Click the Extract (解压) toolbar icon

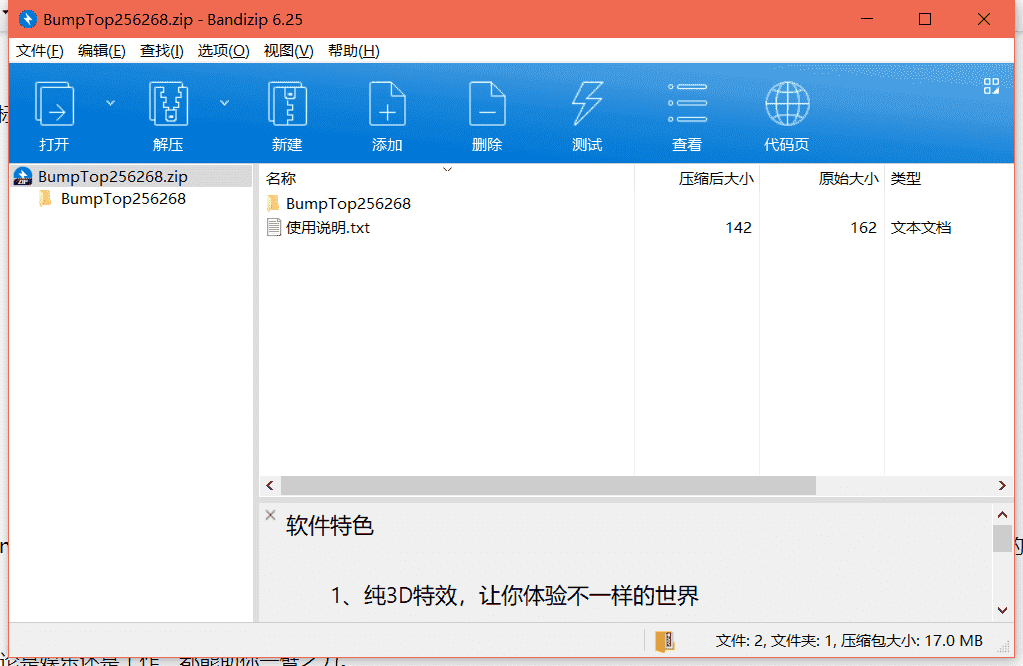pos(168,104)
